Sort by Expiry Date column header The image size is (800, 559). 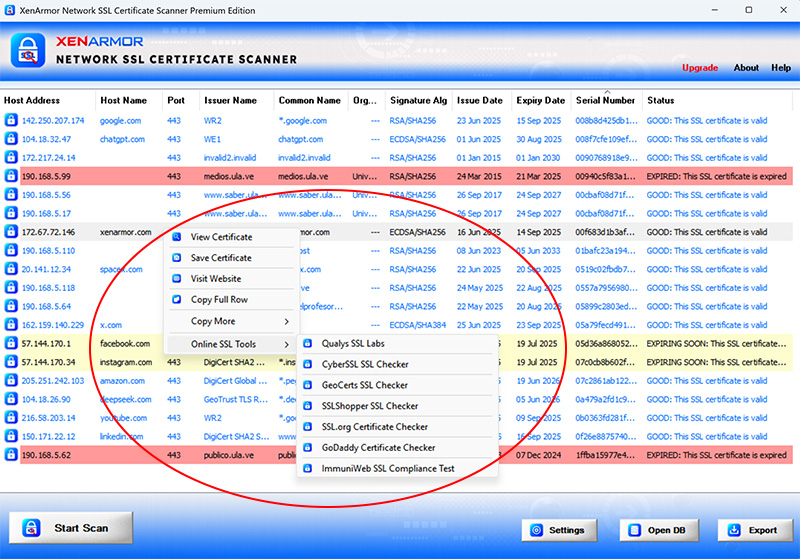(x=540, y=100)
